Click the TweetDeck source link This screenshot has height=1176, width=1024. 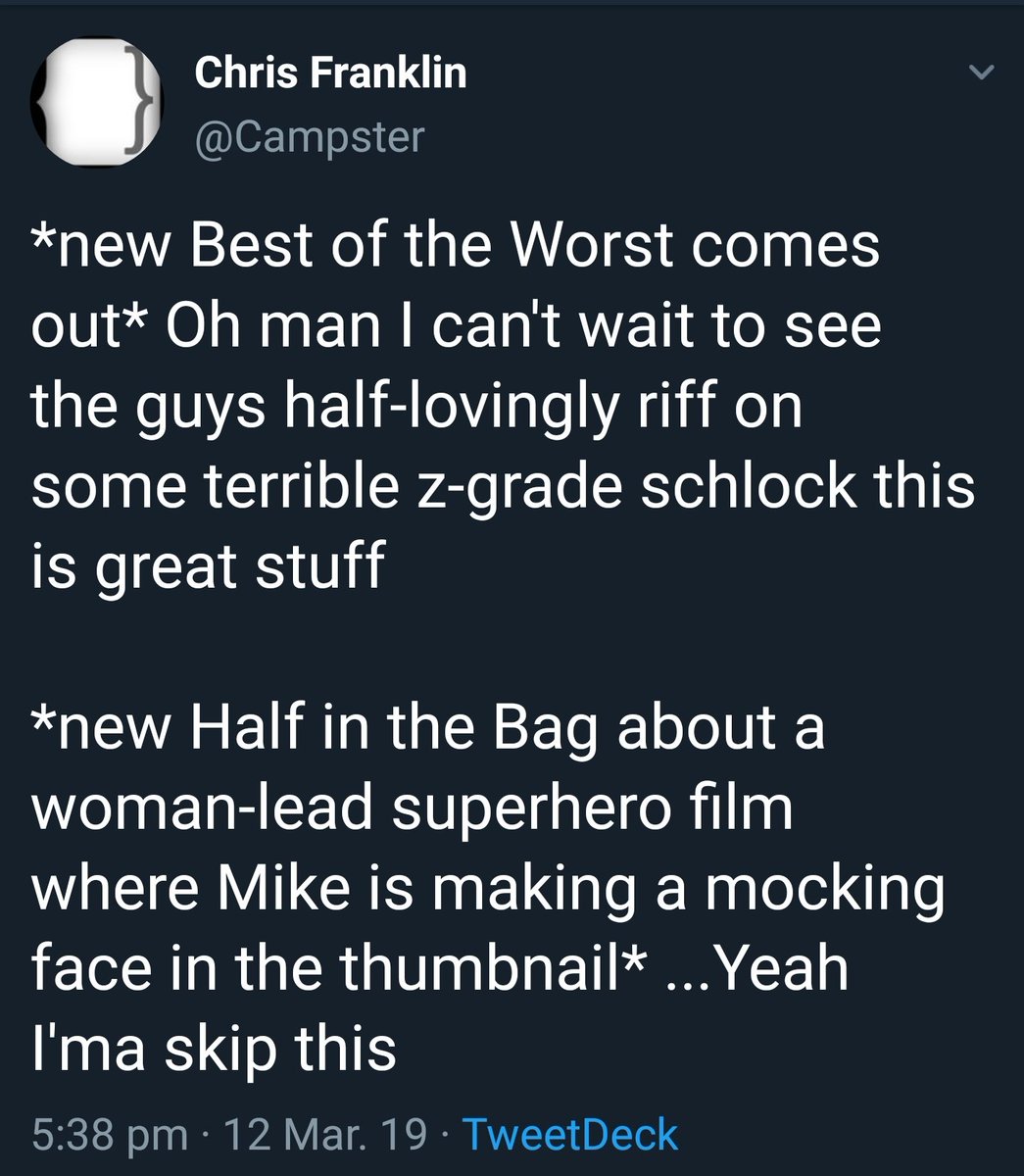point(569,1135)
